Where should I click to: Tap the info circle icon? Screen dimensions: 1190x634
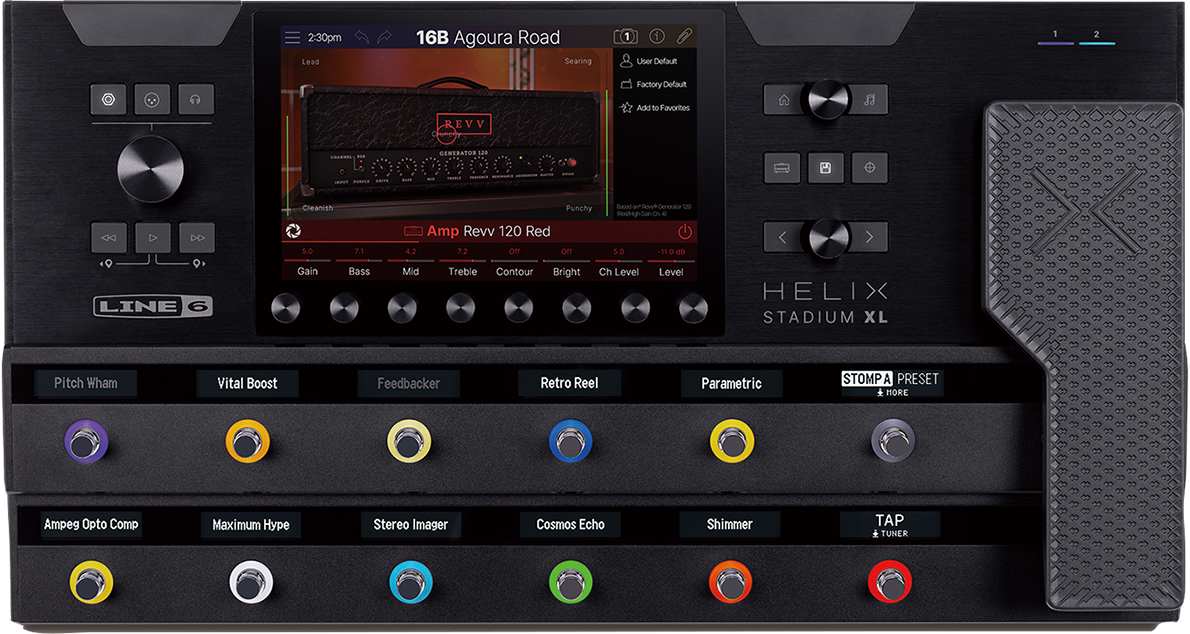[657, 36]
